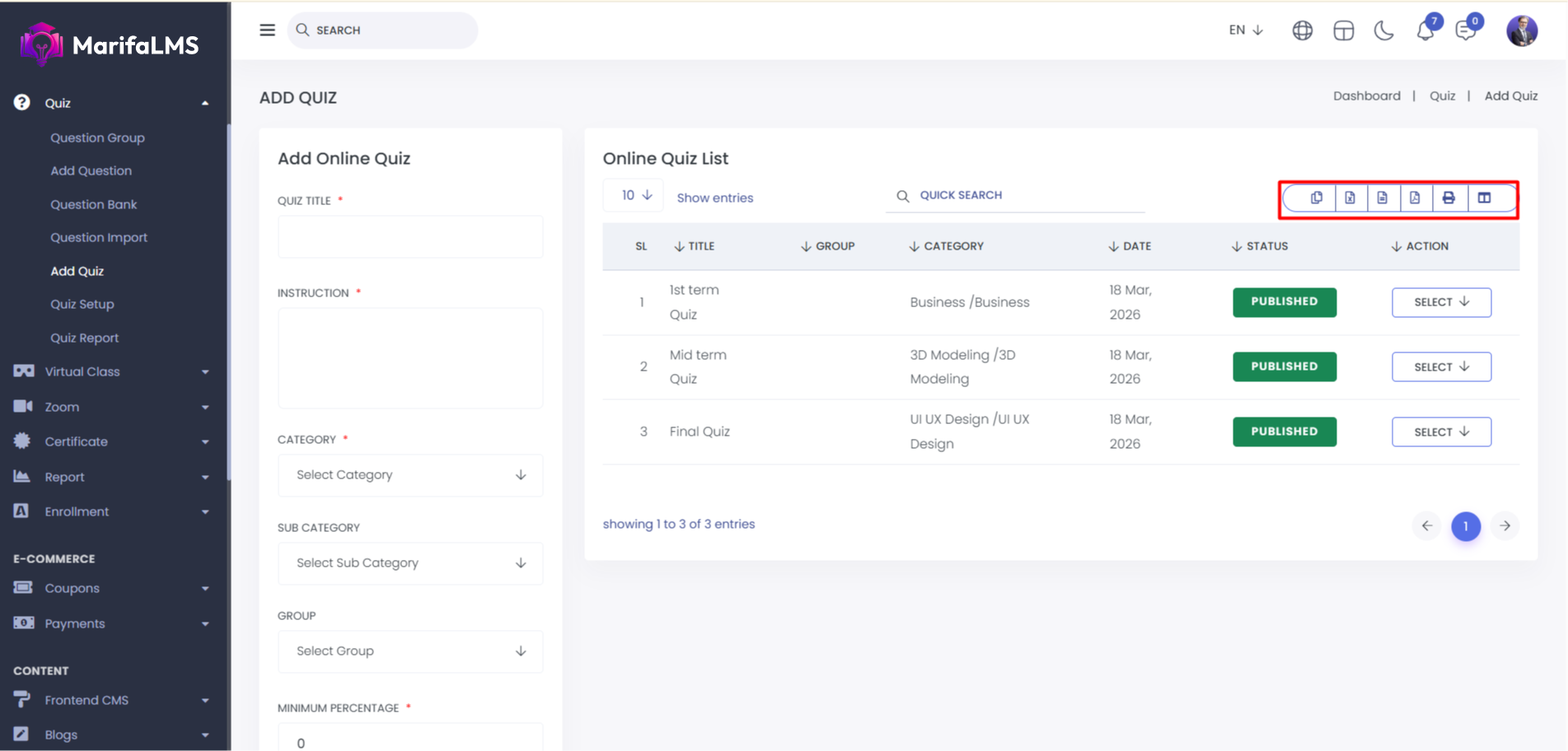Open Select action for Final Quiz
Image resolution: width=1568 pixels, height=751 pixels.
[x=1441, y=431]
